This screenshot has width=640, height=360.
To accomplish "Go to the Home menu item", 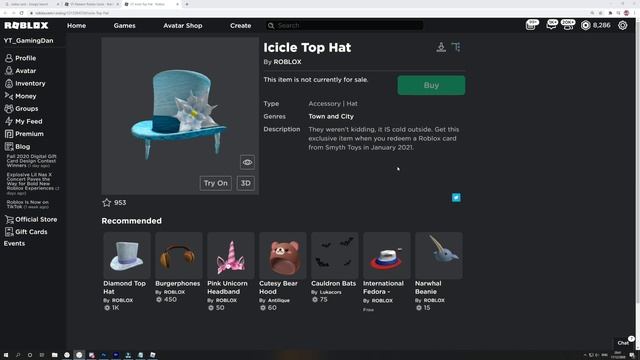I will pos(76,25).
